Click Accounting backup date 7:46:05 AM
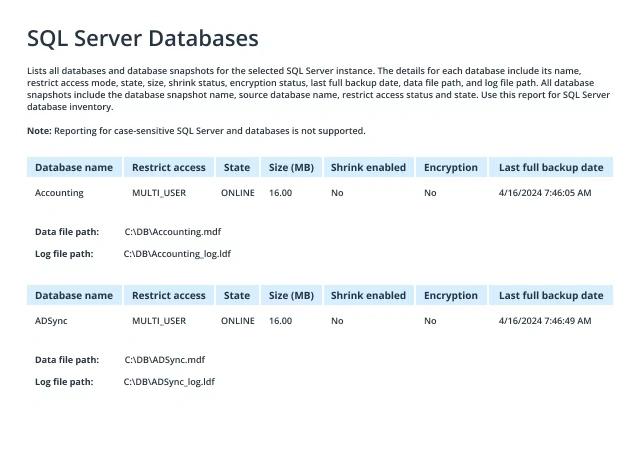This screenshot has height=450, width=640. click(545, 193)
